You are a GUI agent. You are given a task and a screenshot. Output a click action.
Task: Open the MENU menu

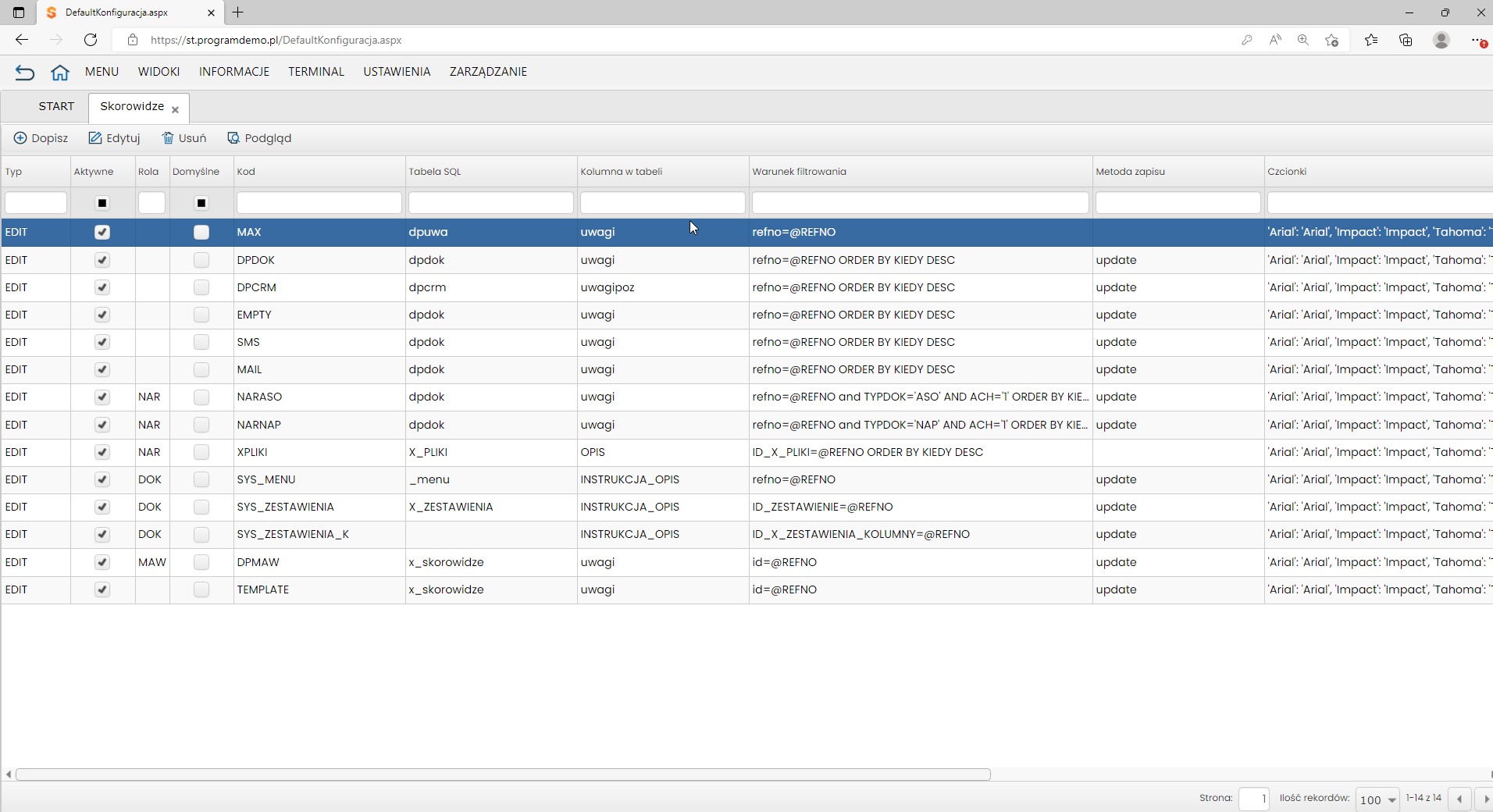pyautogui.click(x=102, y=72)
